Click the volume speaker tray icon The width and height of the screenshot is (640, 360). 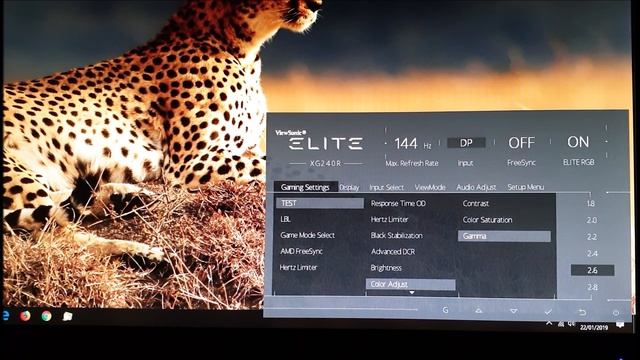coord(572,324)
